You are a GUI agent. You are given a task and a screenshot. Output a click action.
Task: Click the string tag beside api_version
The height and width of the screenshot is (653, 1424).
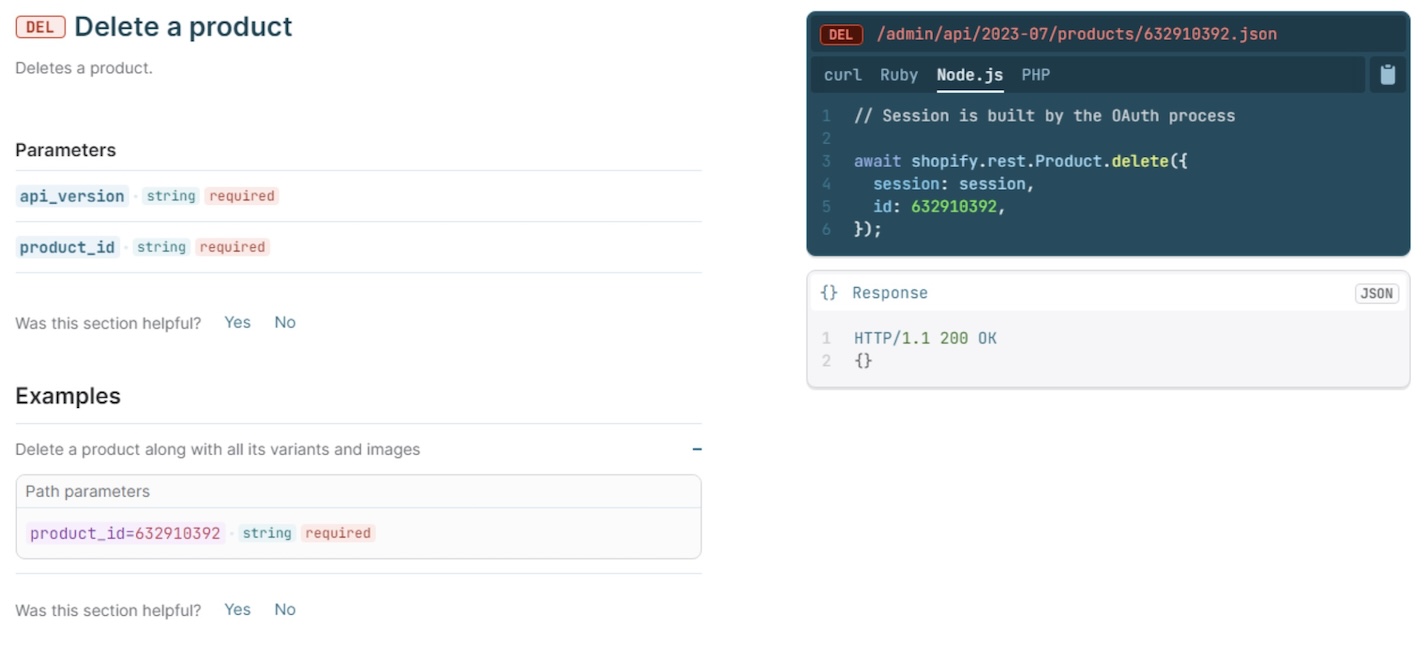(171, 196)
